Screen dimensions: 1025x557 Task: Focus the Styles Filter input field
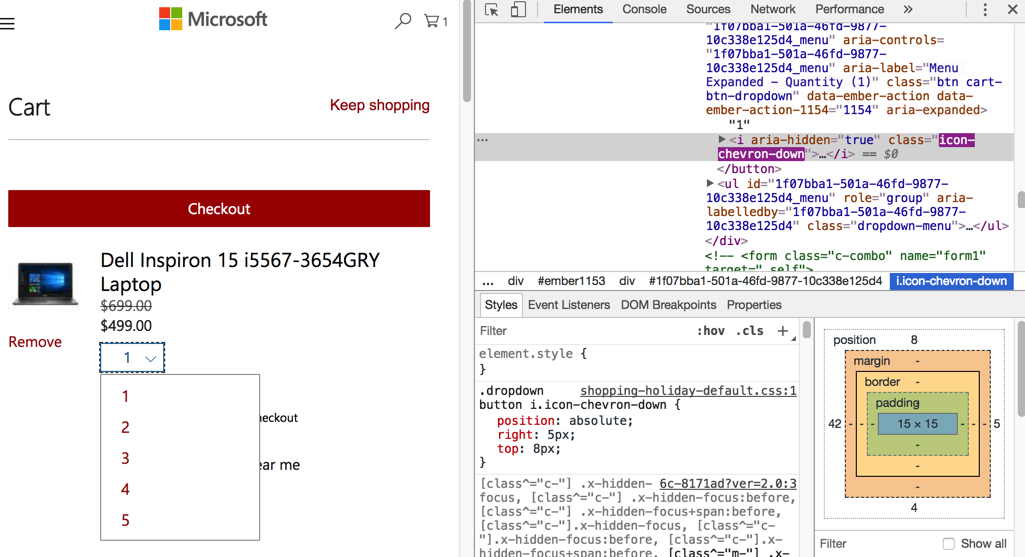(582, 331)
